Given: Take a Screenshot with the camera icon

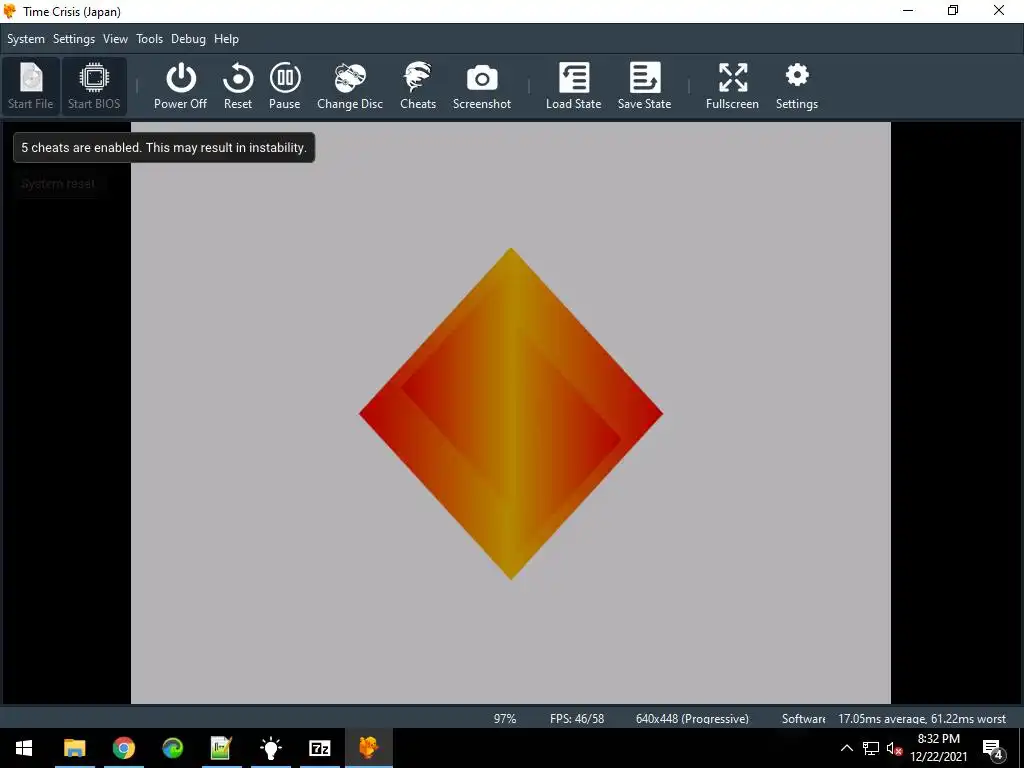Looking at the screenshot, I should [482, 86].
